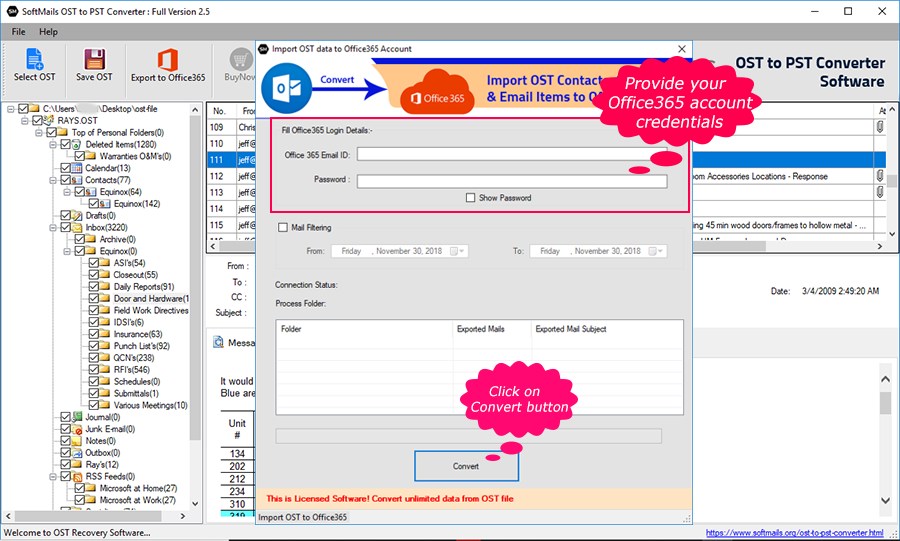Click the Journal(0) folder icon

[x=77, y=417]
